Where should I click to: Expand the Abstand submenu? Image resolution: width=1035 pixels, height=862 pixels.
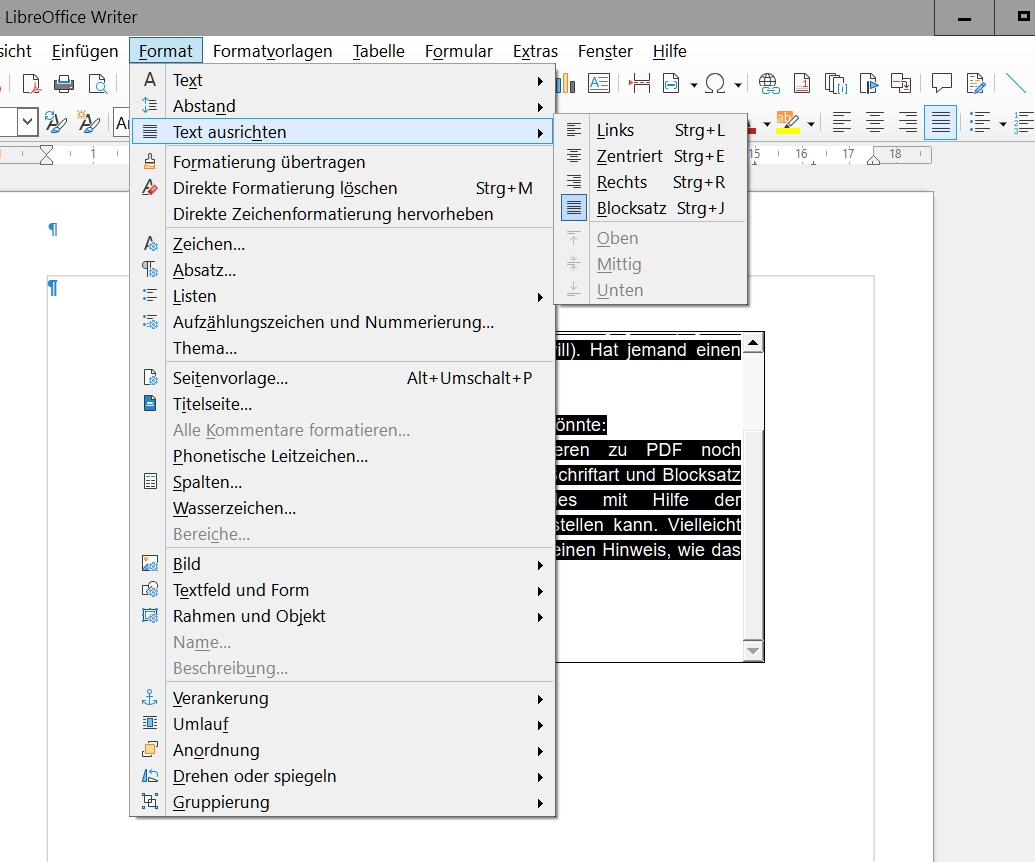pos(343,106)
